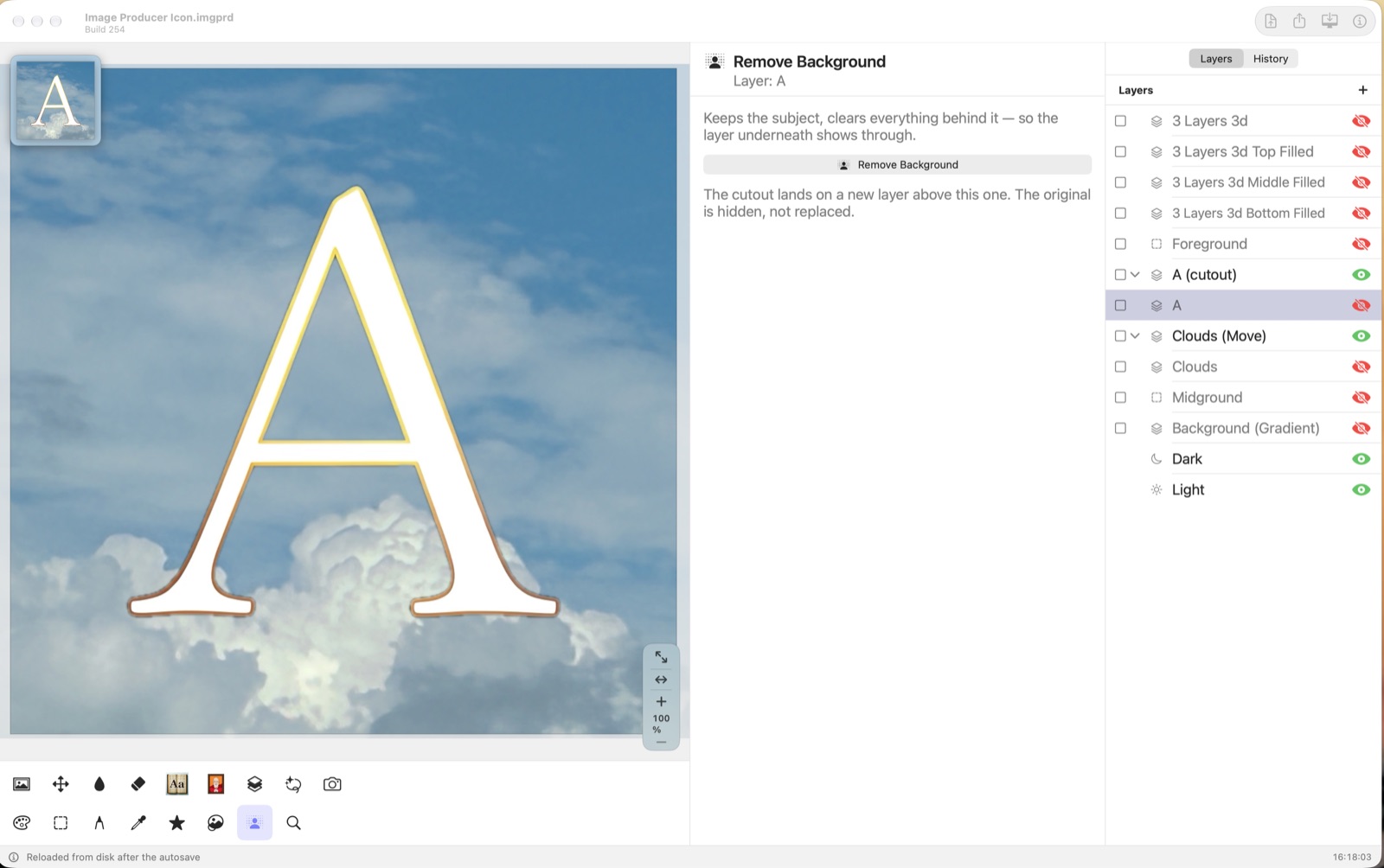Select the image/photo tool icon

(x=22, y=784)
